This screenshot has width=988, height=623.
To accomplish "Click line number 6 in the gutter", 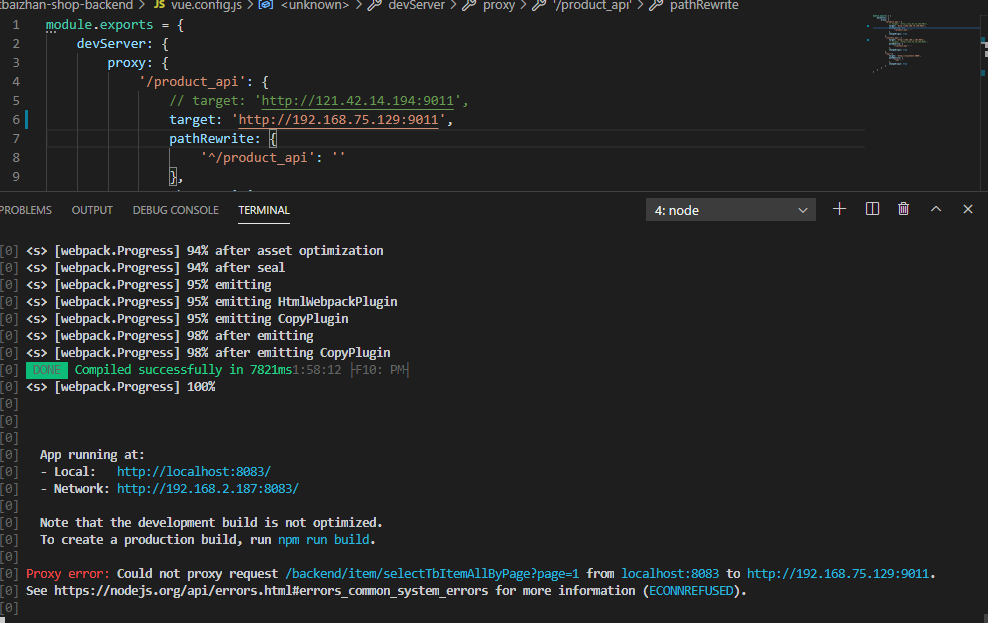I will point(16,120).
